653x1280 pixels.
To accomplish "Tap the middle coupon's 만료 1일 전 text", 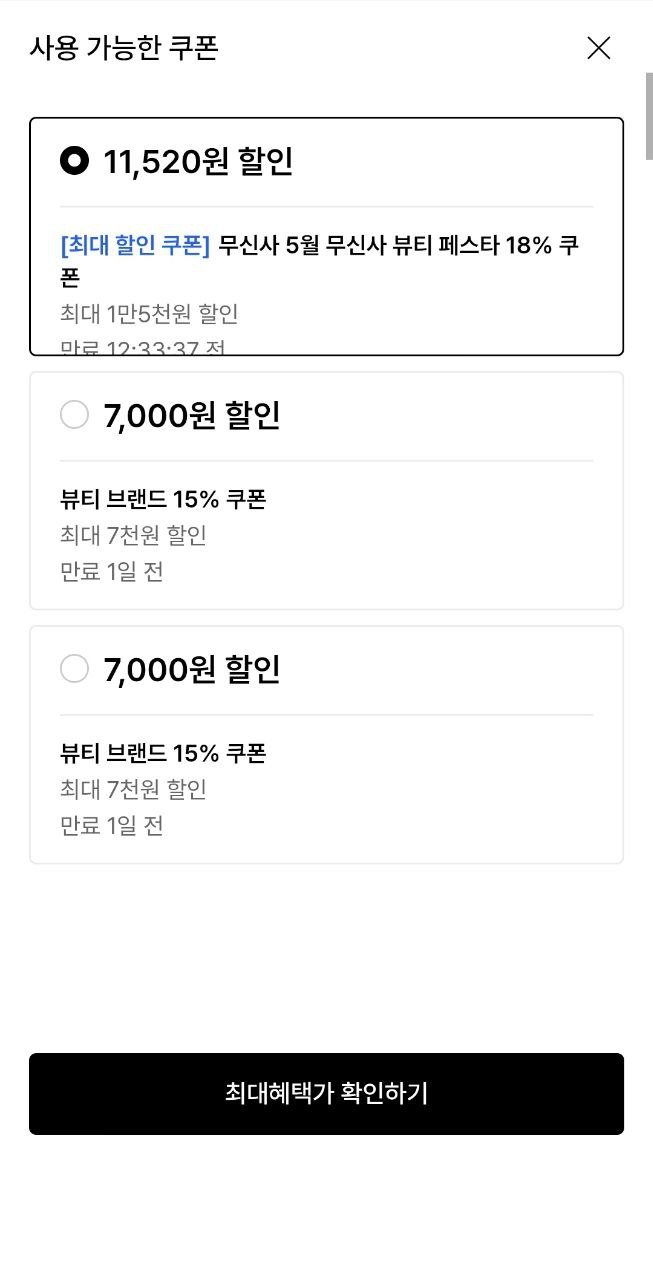I will click(111, 572).
